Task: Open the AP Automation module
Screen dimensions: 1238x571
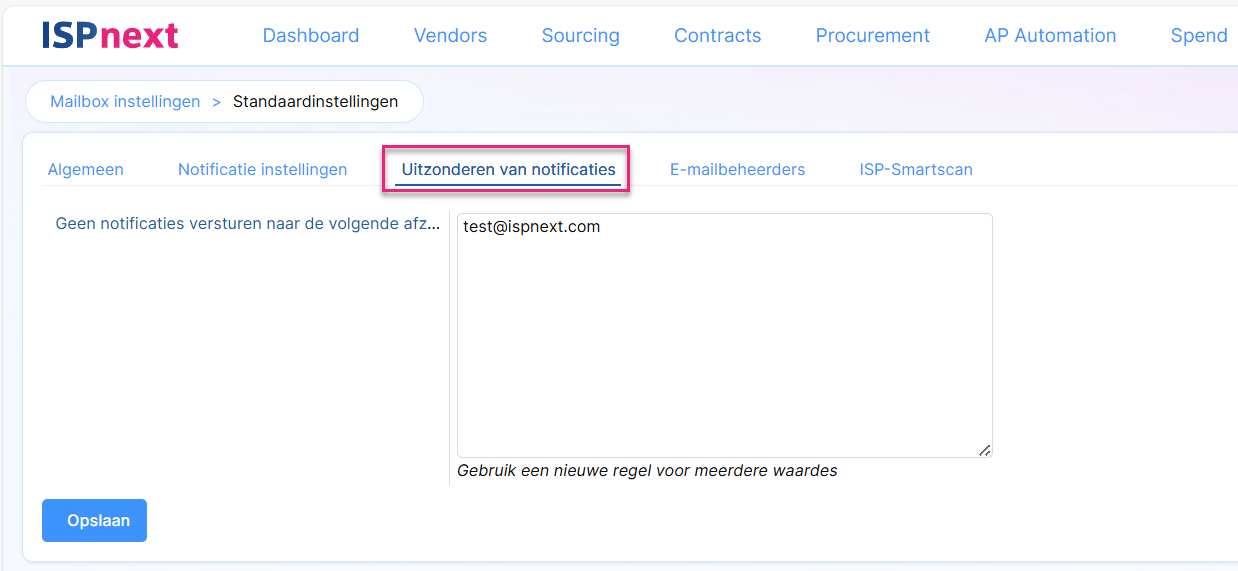Action: click(1050, 35)
